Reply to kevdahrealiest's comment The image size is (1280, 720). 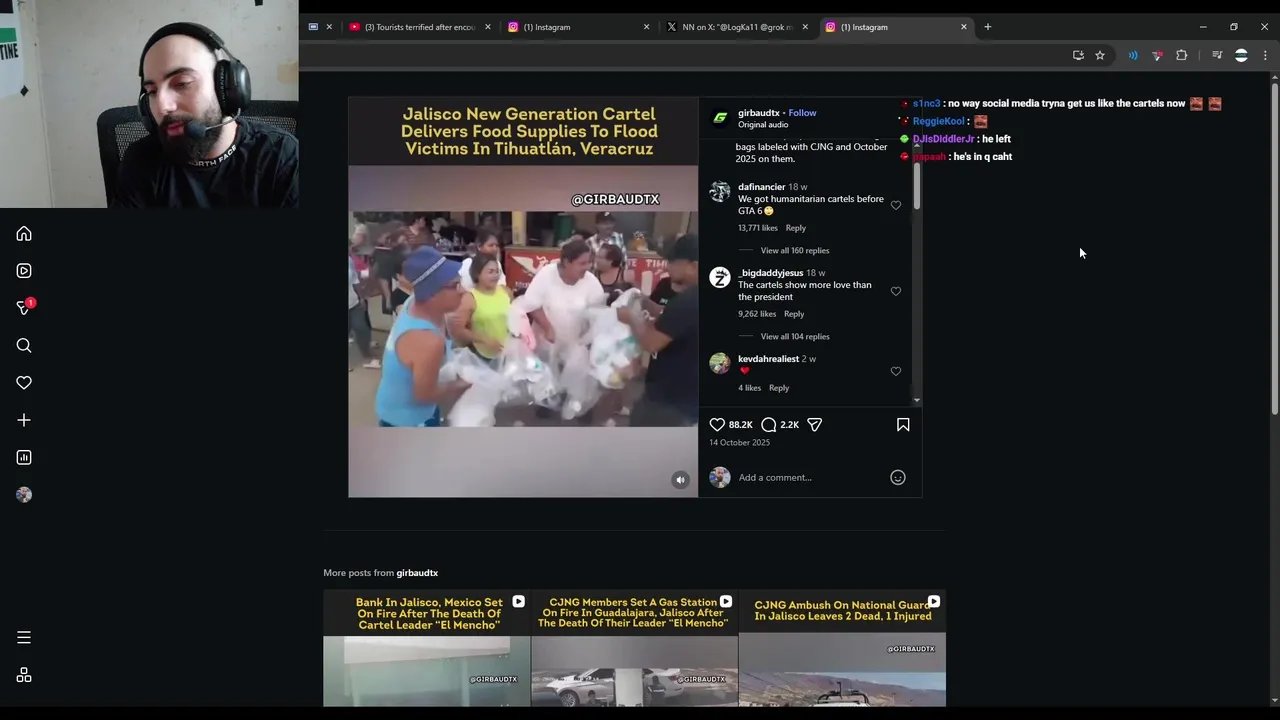coord(779,388)
